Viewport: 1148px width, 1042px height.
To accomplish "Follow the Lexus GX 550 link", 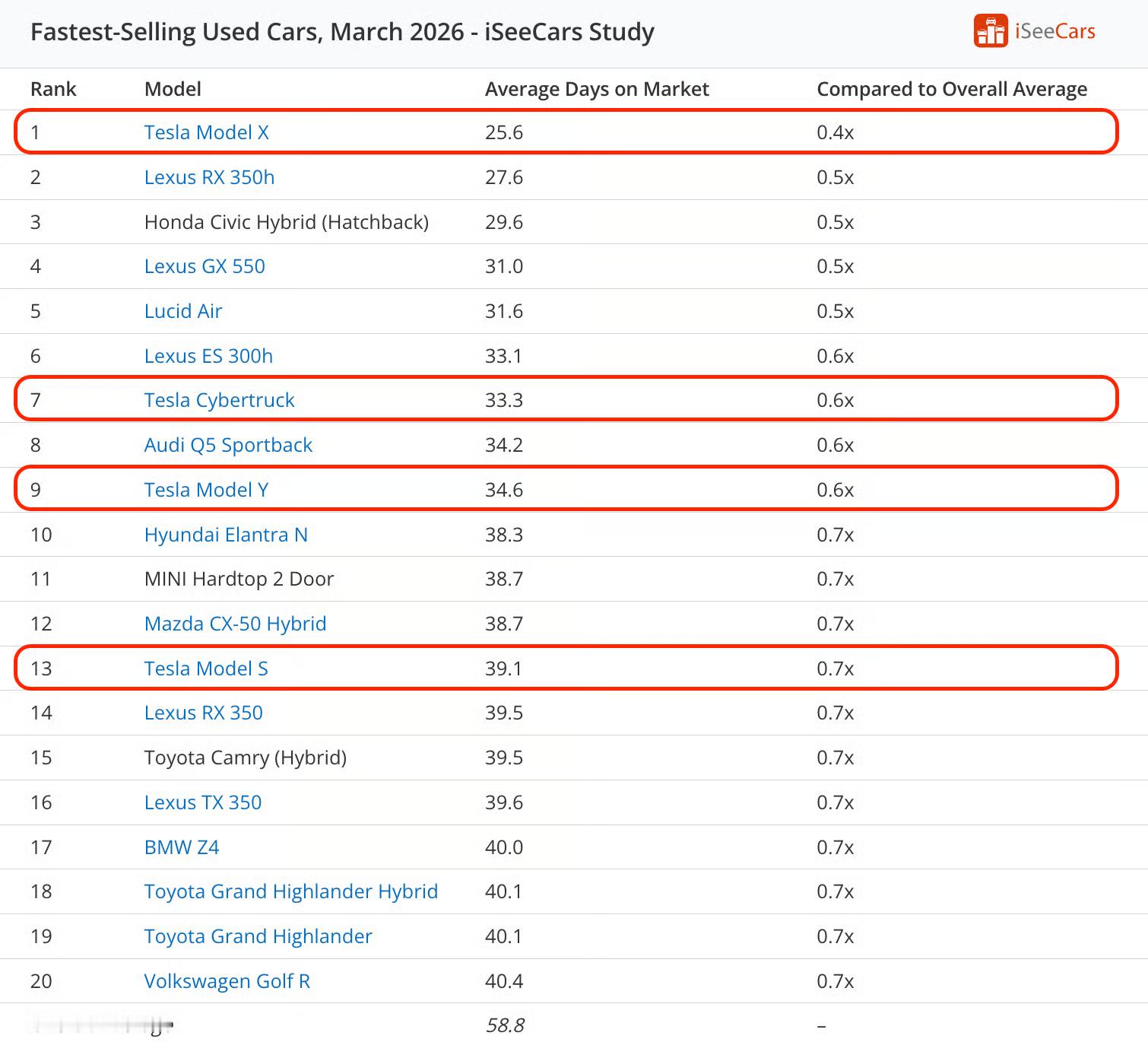I will 205,266.
